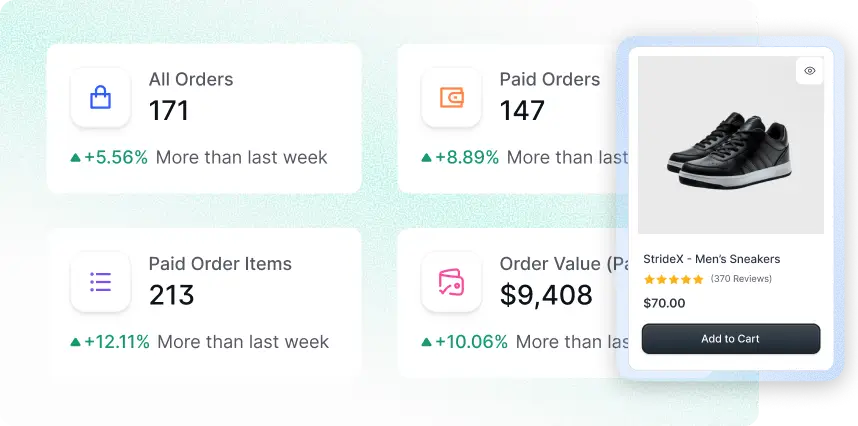
Task: Click the $9,408 order value figure
Action: point(546,295)
